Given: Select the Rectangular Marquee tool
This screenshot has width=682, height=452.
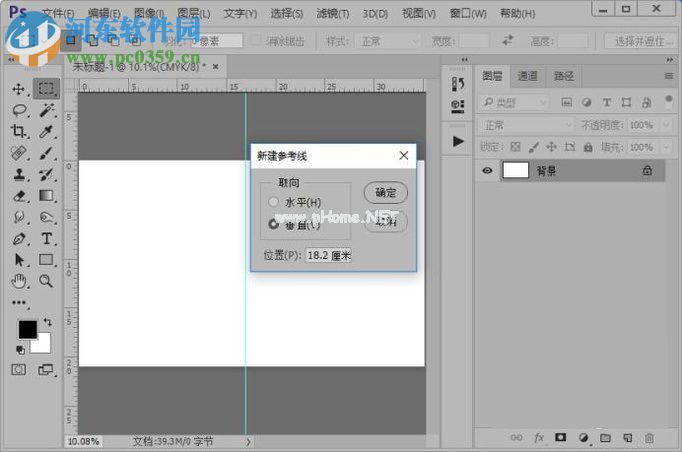Looking at the screenshot, I should [46, 88].
